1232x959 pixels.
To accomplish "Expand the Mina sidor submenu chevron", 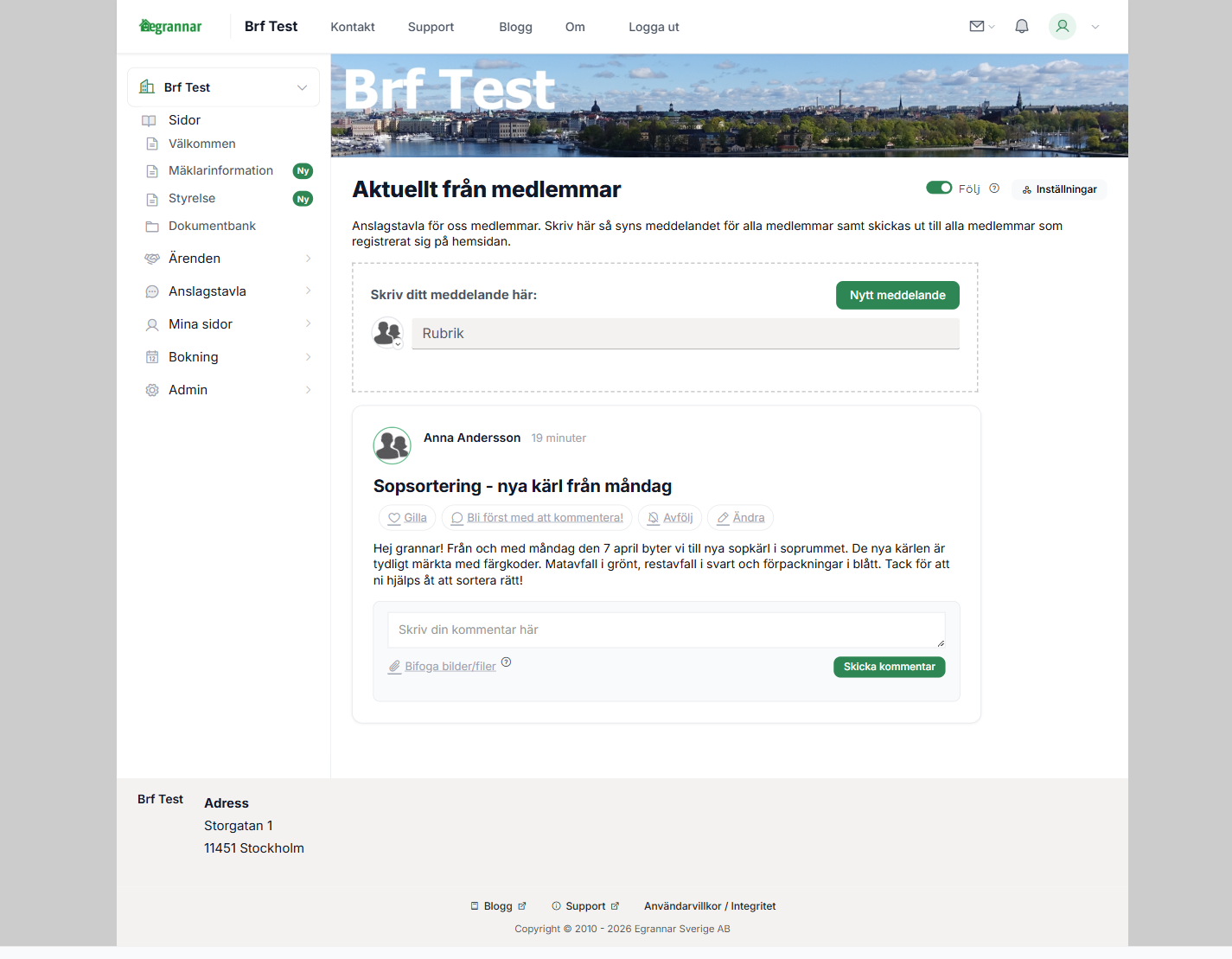I will pos(308,323).
